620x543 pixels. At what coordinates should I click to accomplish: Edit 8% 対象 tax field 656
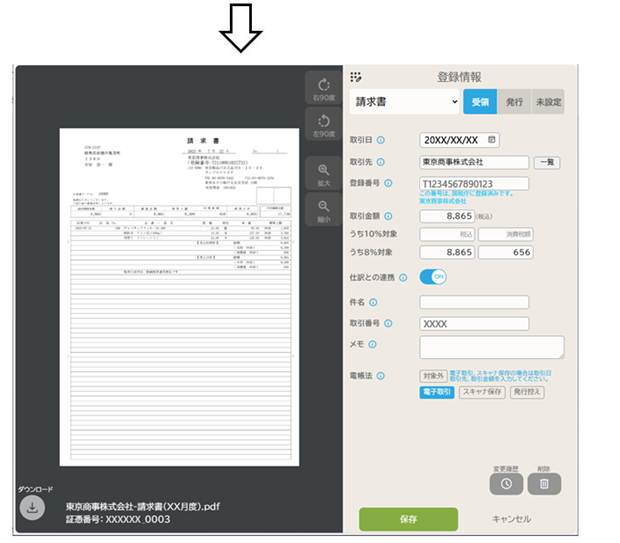pos(506,252)
